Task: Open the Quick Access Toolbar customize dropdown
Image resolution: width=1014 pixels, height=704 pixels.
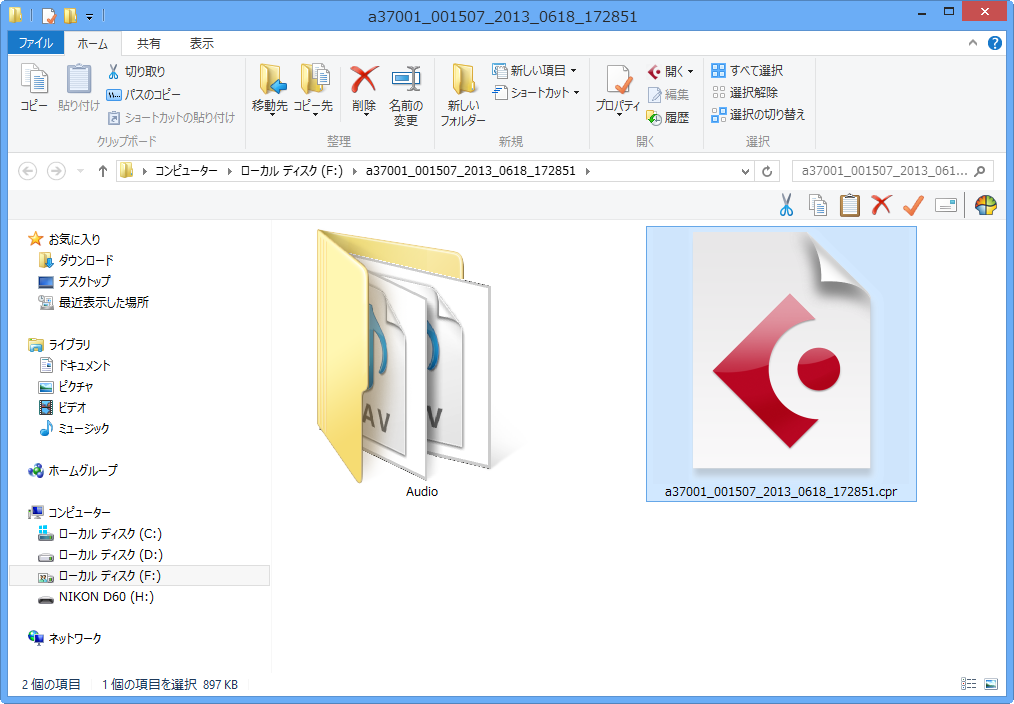Action: [x=89, y=16]
